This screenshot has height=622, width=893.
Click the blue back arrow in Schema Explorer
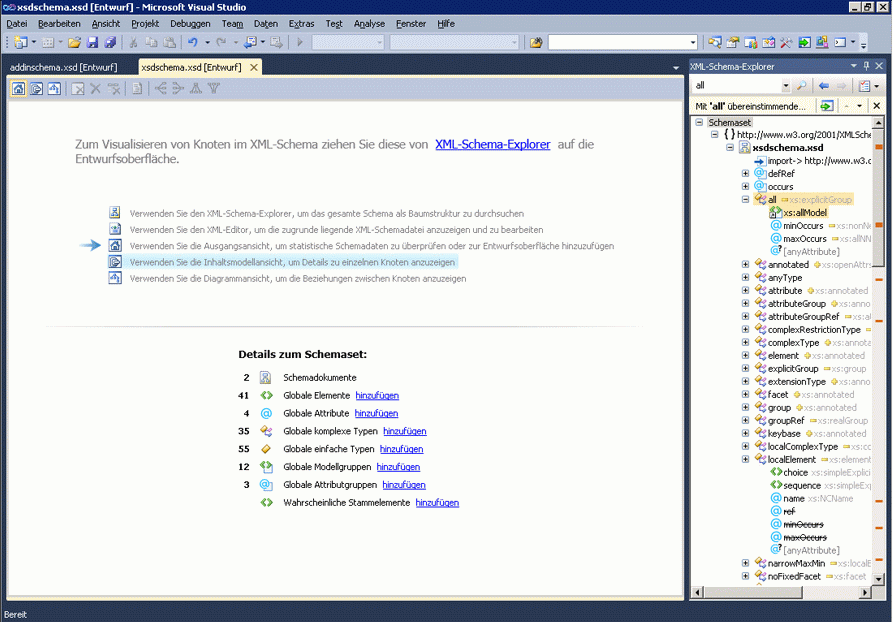(824, 85)
